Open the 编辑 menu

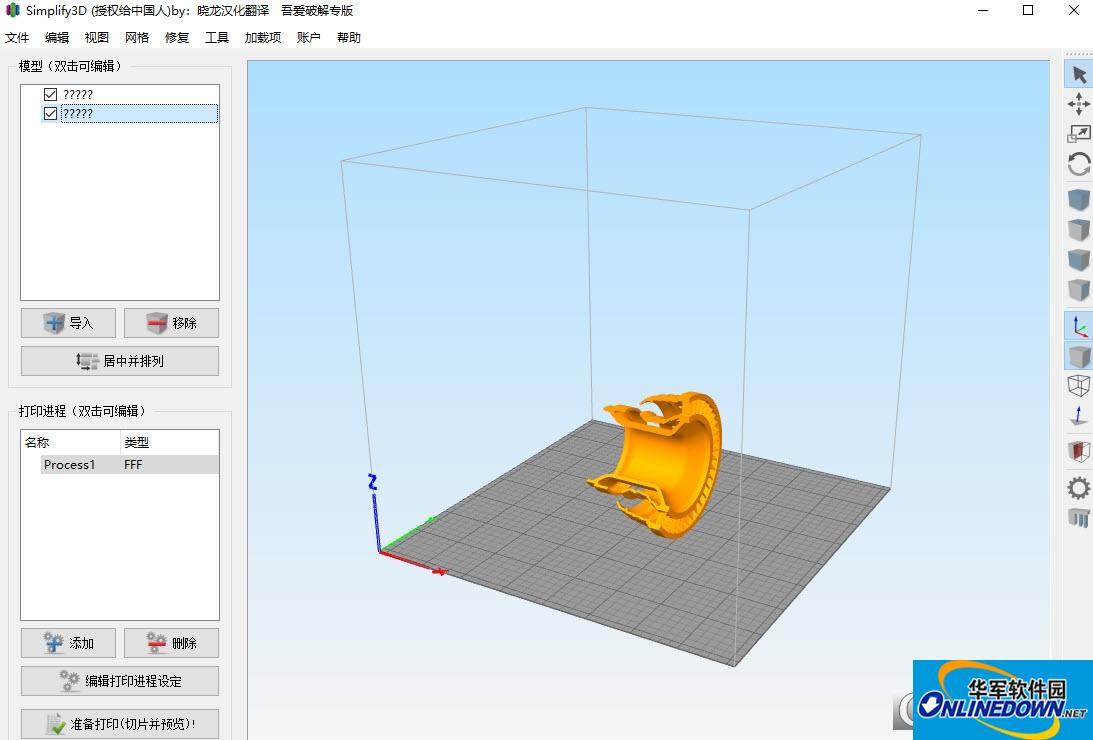pyautogui.click(x=57, y=38)
